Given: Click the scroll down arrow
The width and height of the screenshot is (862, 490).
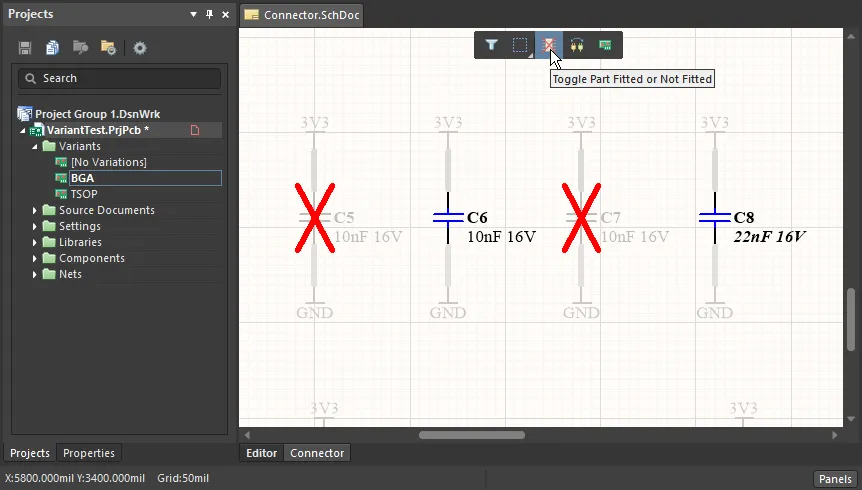Looking at the screenshot, I should [x=851, y=419].
